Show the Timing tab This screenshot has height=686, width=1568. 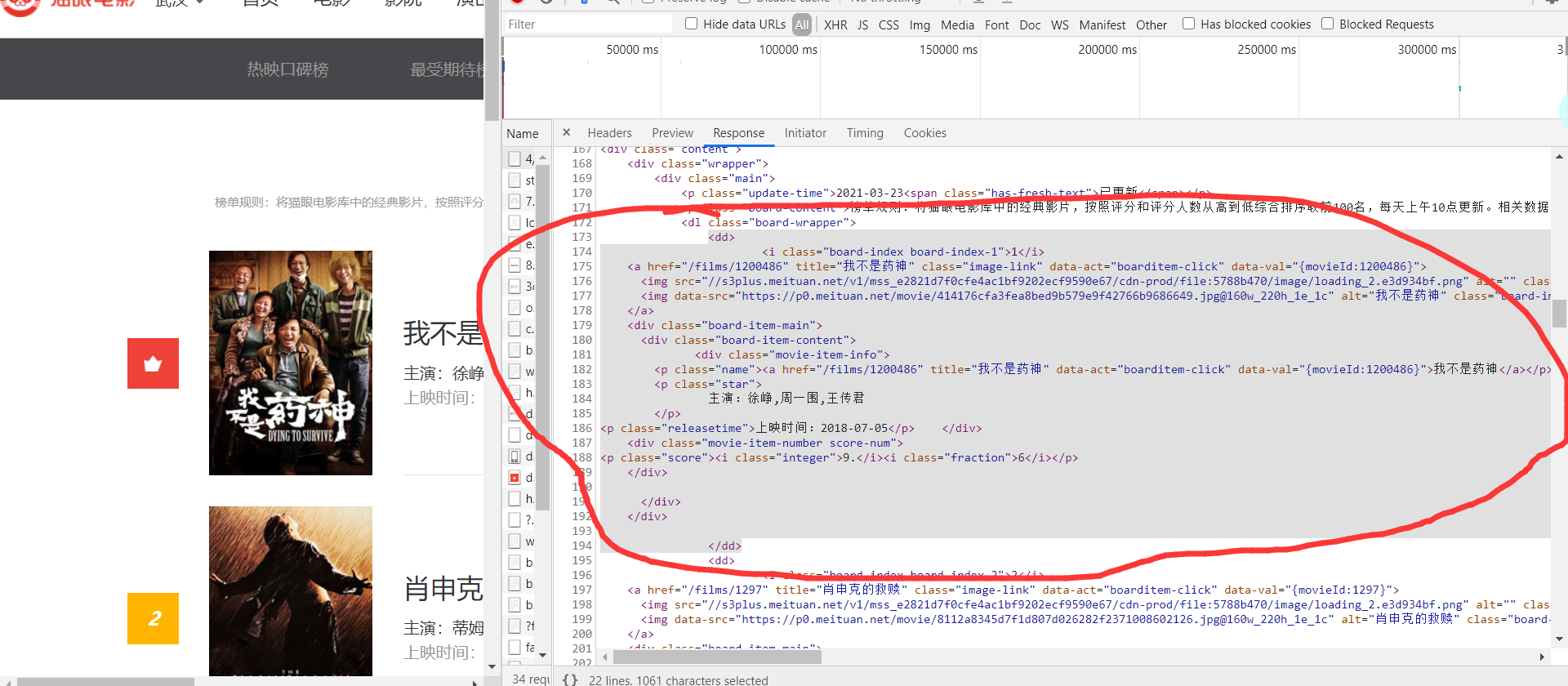point(865,132)
